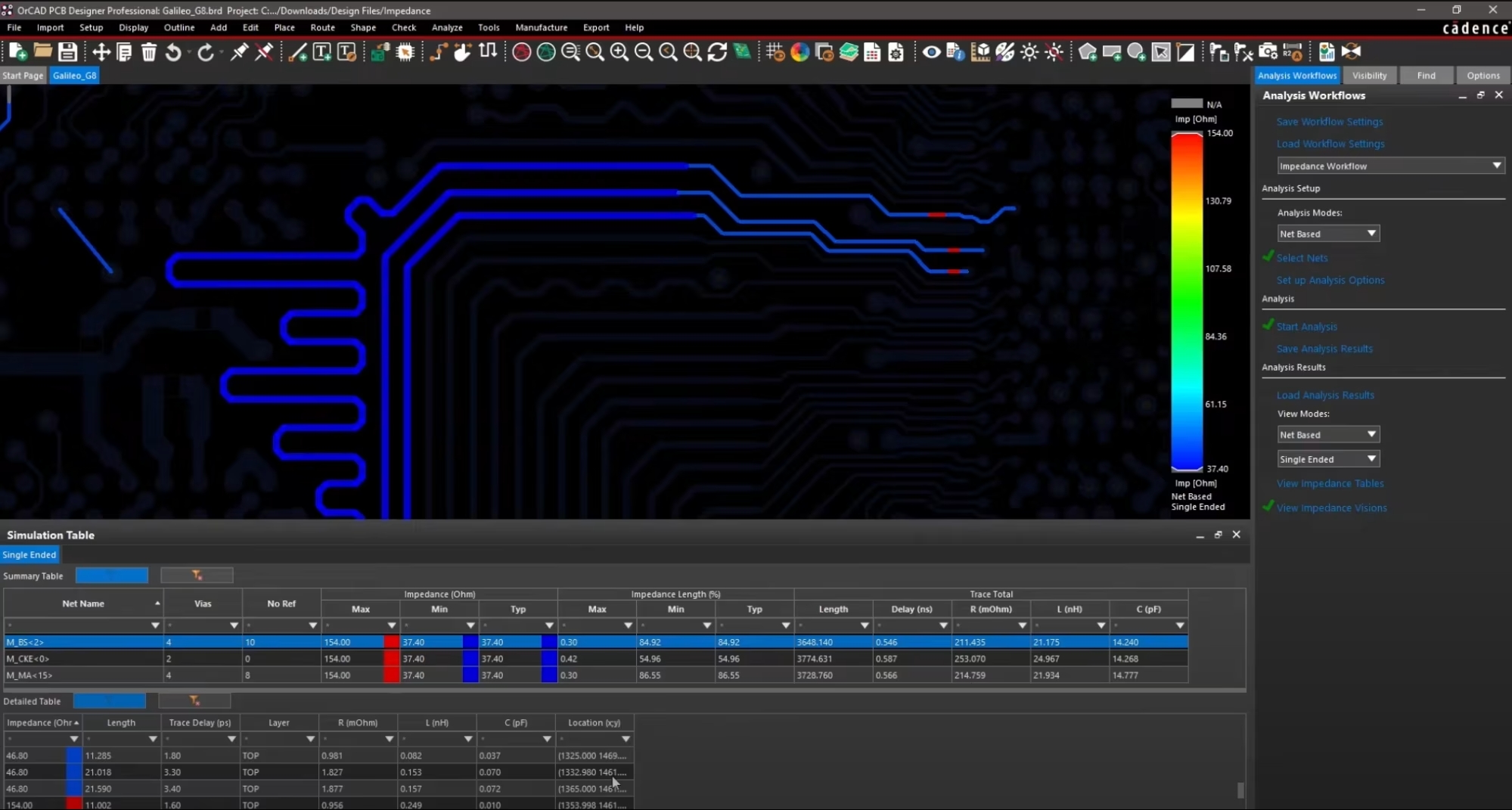Toggle Net Name column sort arrow
This screenshot has width=1512, height=810.
[157, 604]
